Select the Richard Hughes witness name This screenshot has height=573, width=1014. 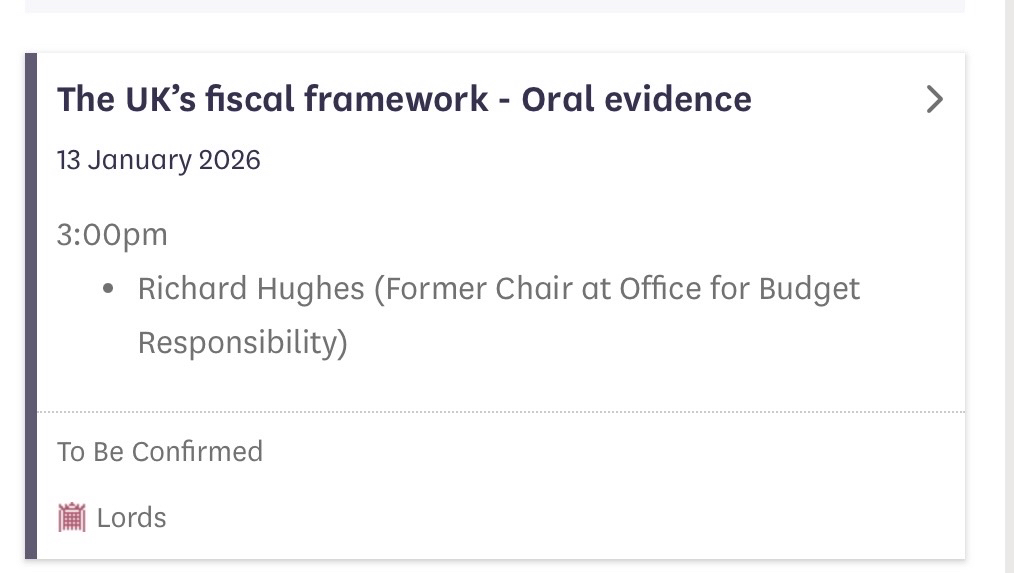251,289
